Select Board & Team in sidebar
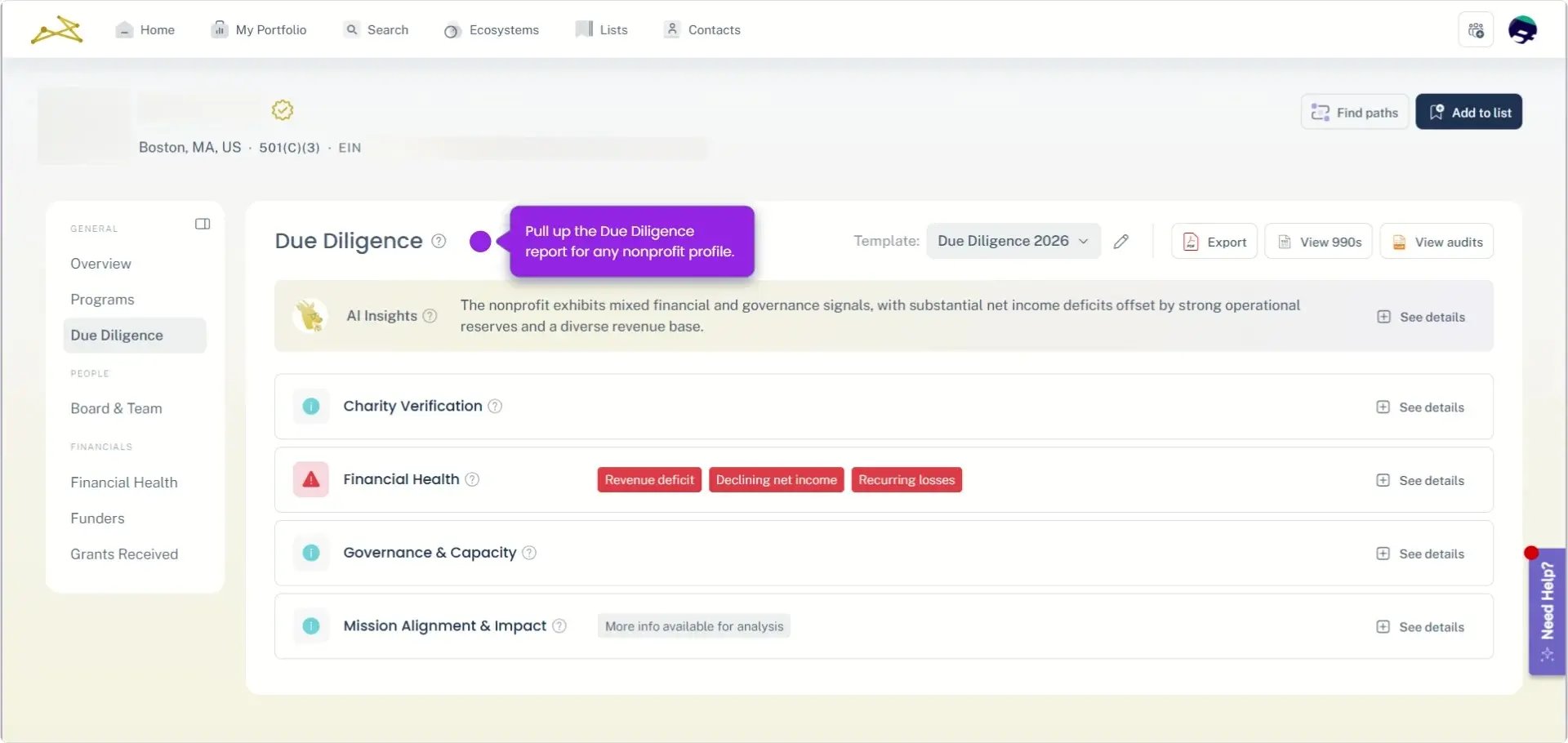This screenshot has height=743, width=1568. 116,408
